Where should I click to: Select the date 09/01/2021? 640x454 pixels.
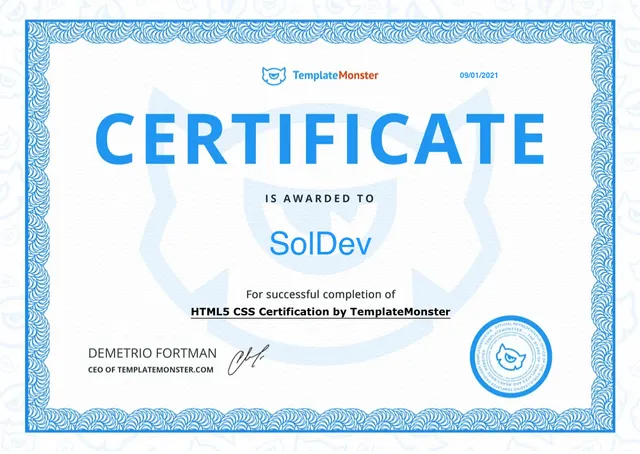pos(479,75)
